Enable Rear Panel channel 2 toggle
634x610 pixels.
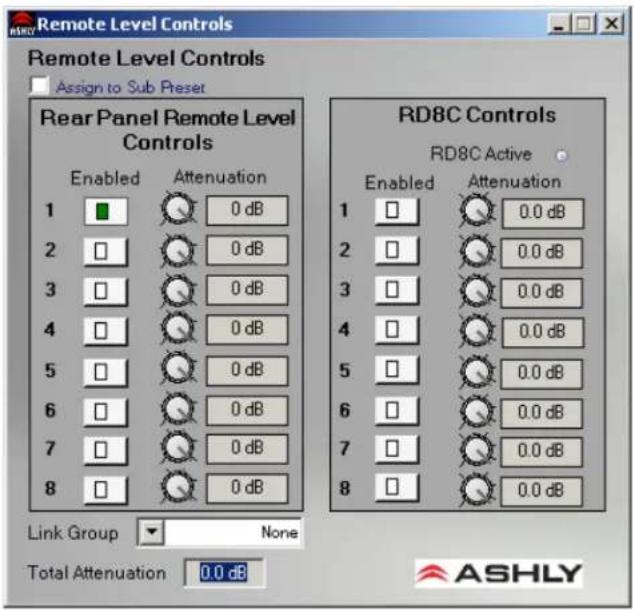(x=105, y=251)
